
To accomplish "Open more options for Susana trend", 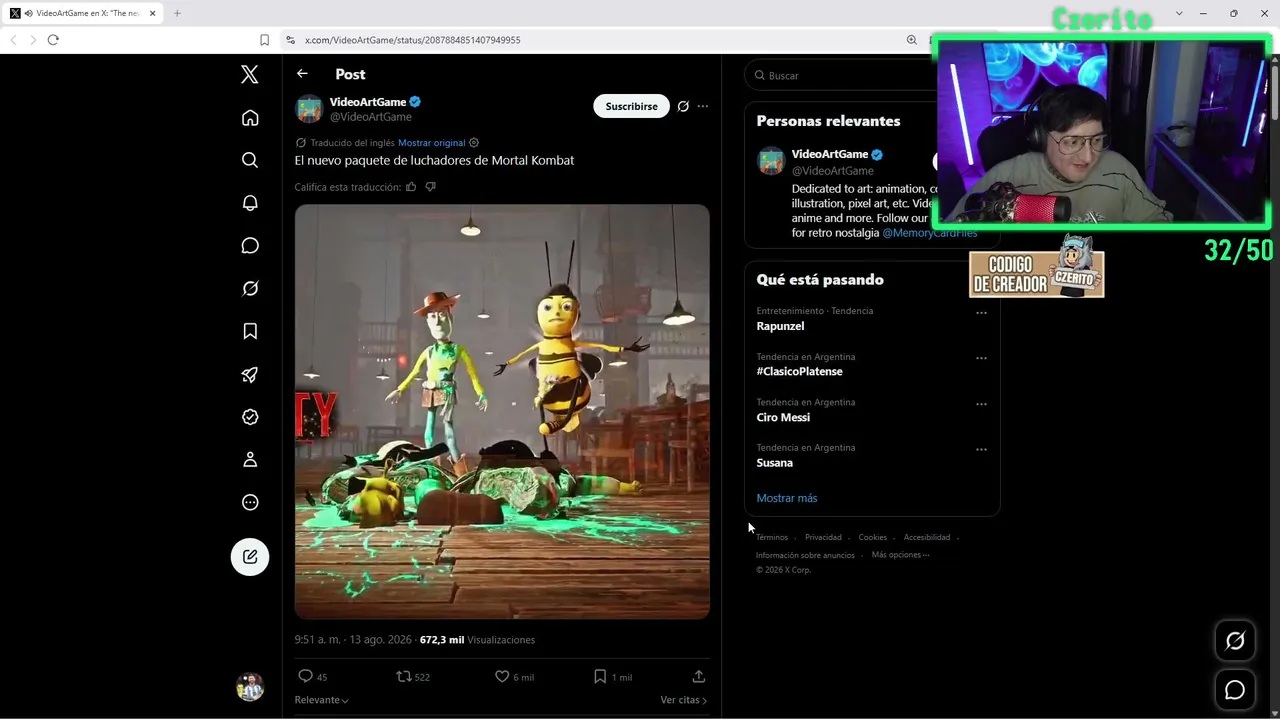I will (x=981, y=450).
